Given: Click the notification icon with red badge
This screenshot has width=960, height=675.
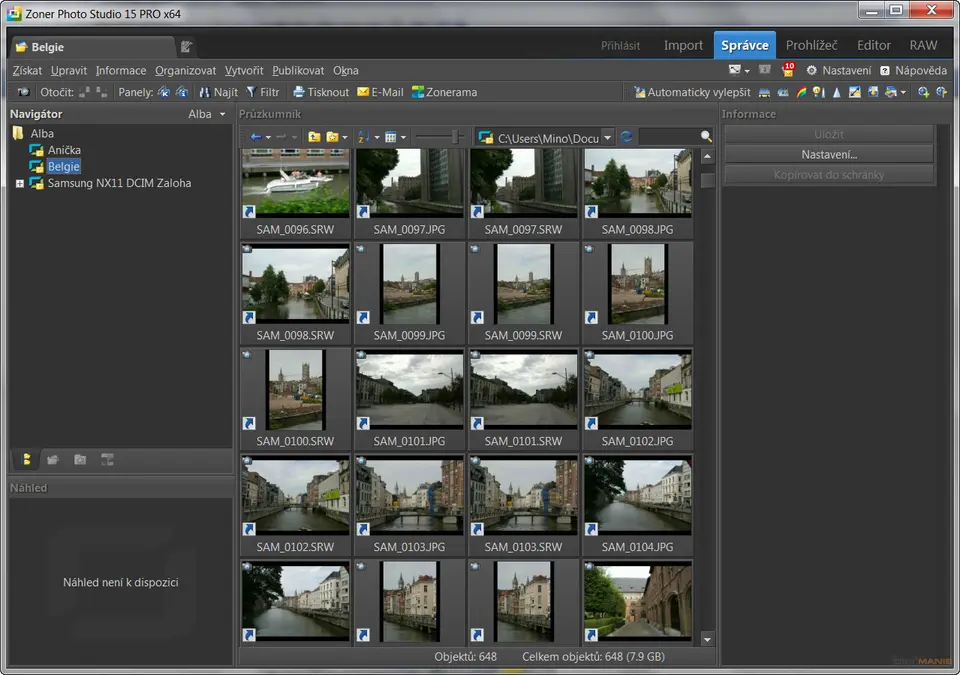Looking at the screenshot, I should pyautogui.click(x=788, y=70).
